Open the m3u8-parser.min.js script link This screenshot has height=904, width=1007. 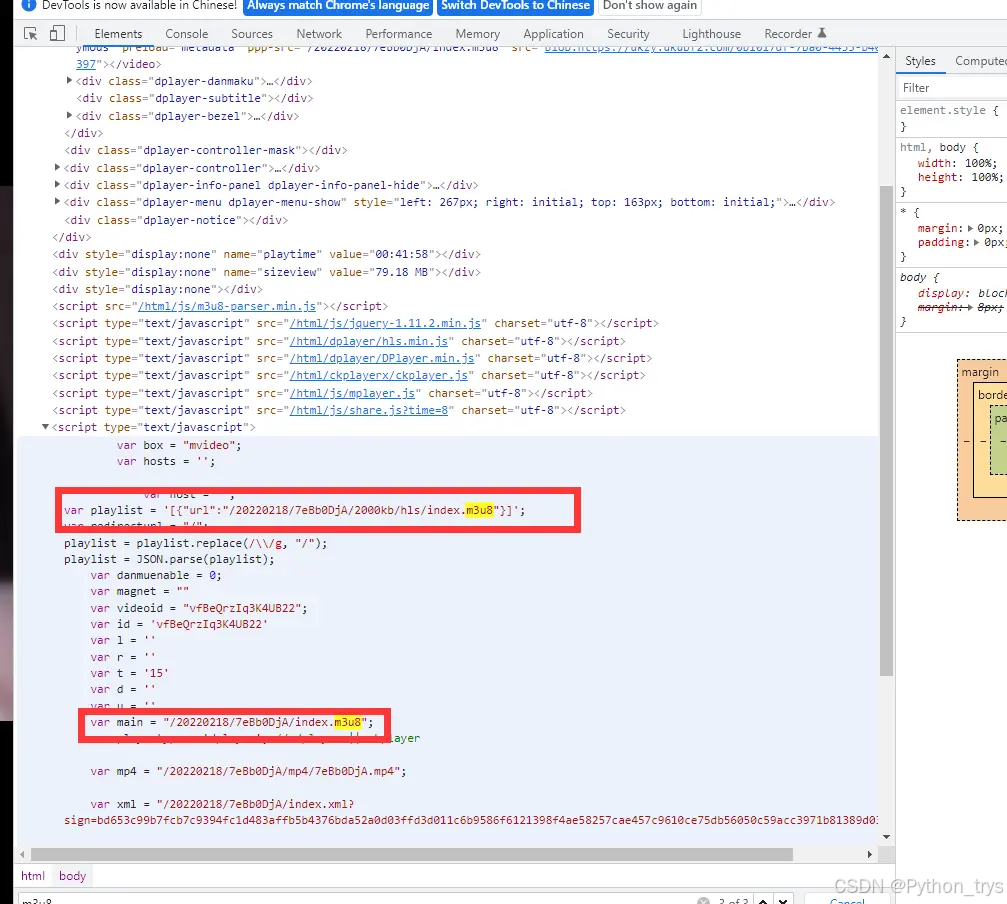[227, 306]
